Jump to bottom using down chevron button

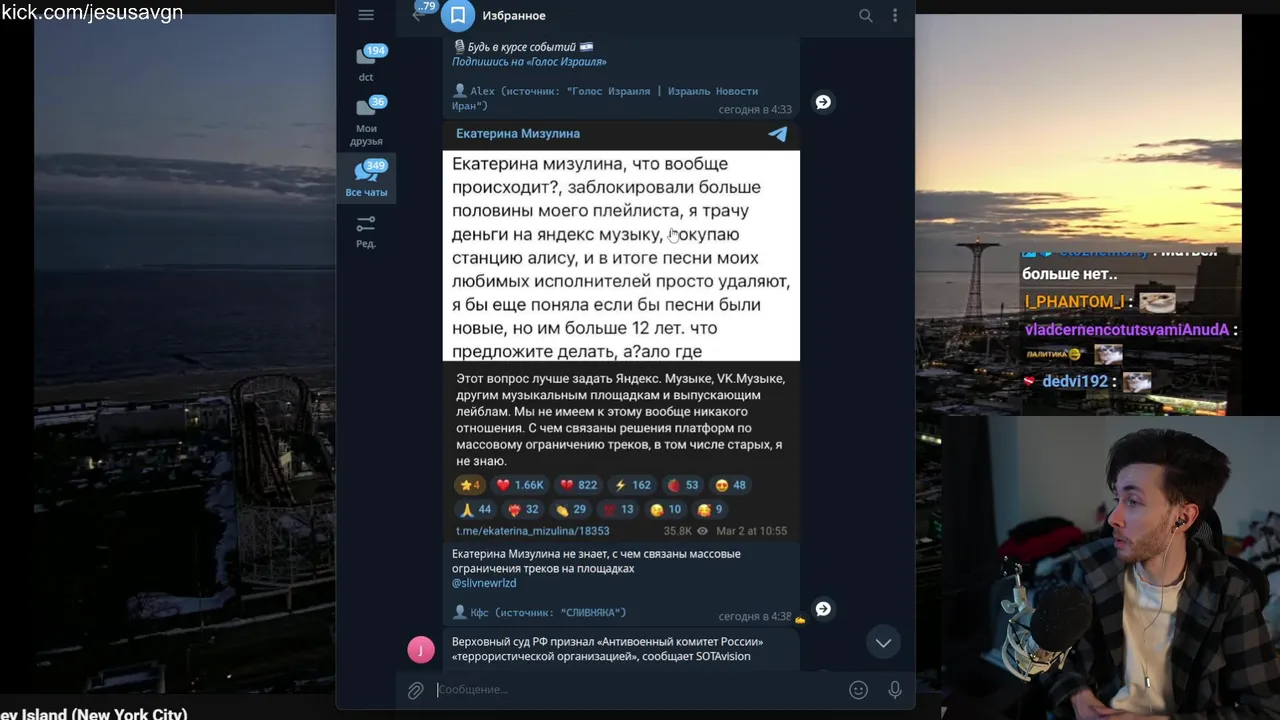point(883,643)
